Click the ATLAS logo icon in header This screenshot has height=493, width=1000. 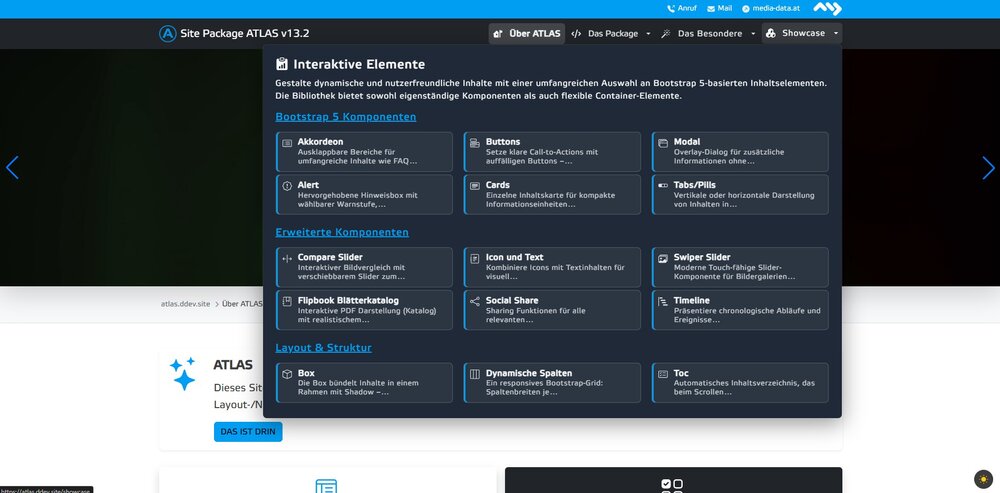coord(167,33)
